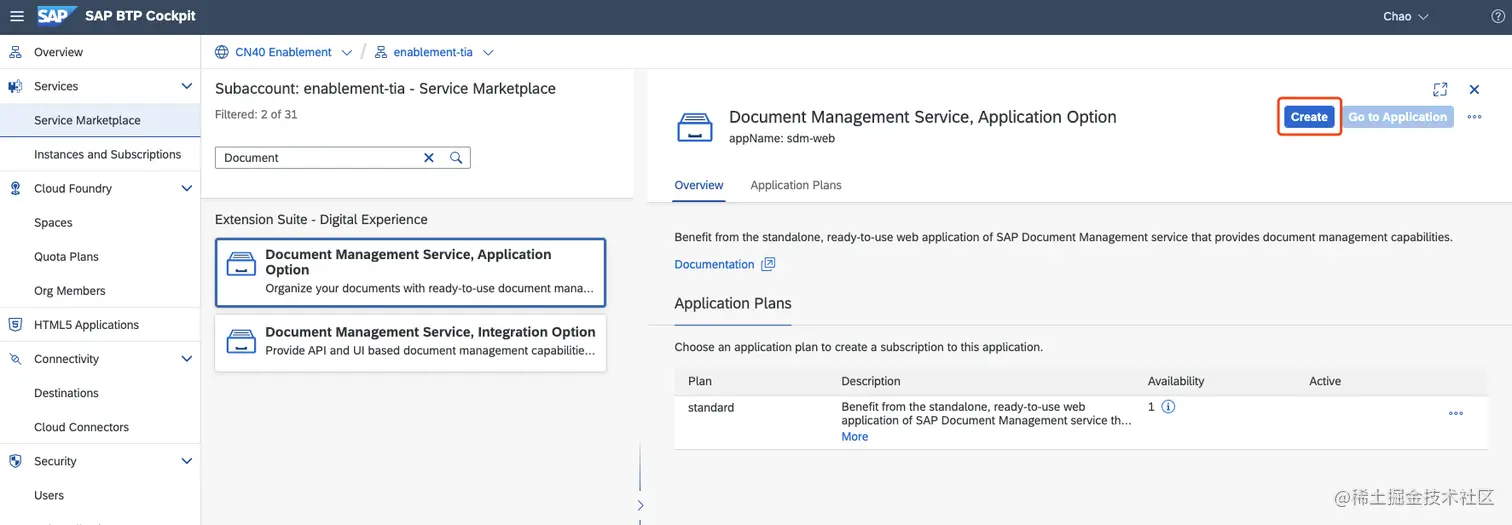This screenshot has width=1512, height=525.
Task: Collapse the Cloud Foundry navigation group
Action: 186,188
